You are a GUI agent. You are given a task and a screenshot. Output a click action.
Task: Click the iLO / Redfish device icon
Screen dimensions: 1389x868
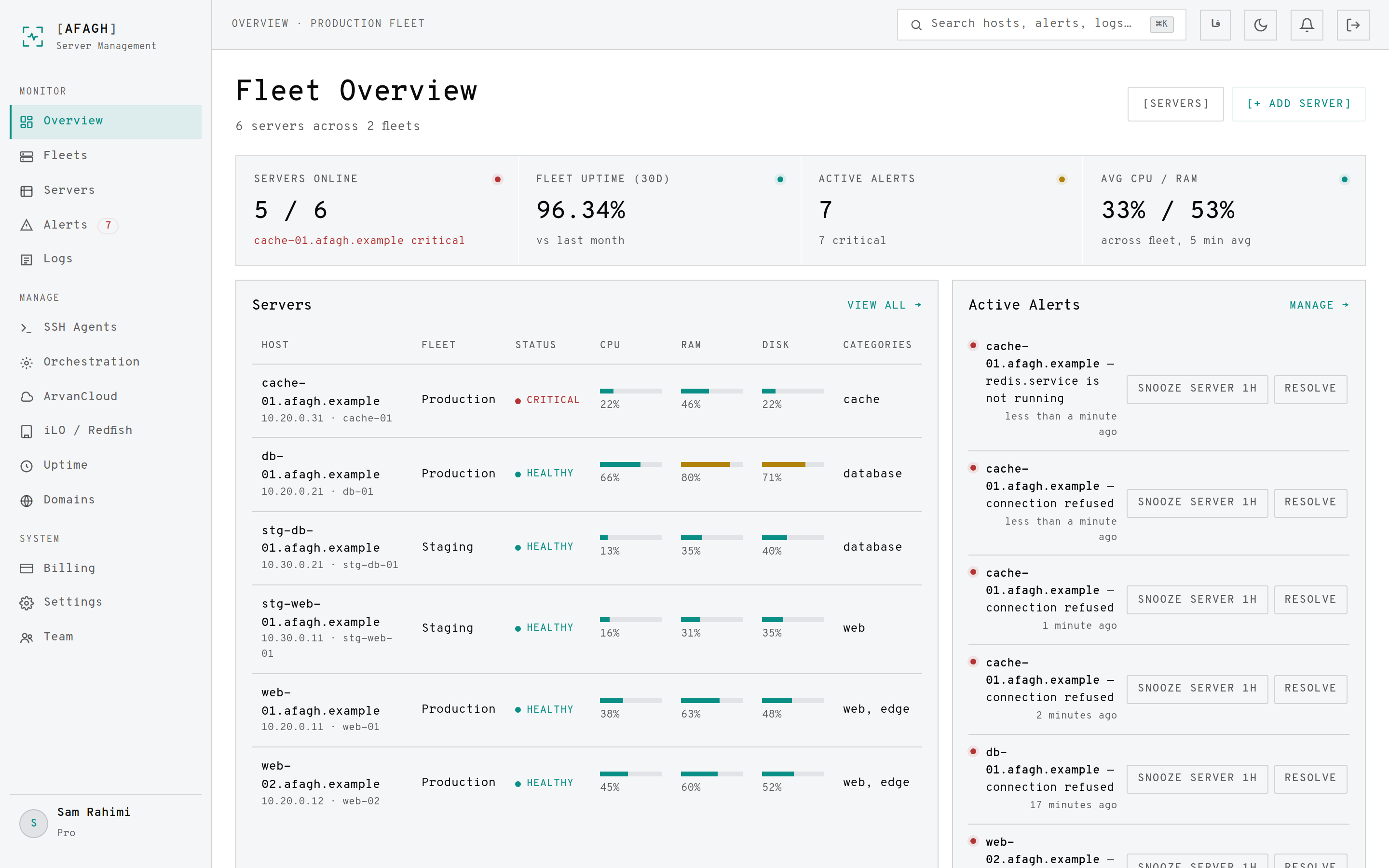coord(27,431)
